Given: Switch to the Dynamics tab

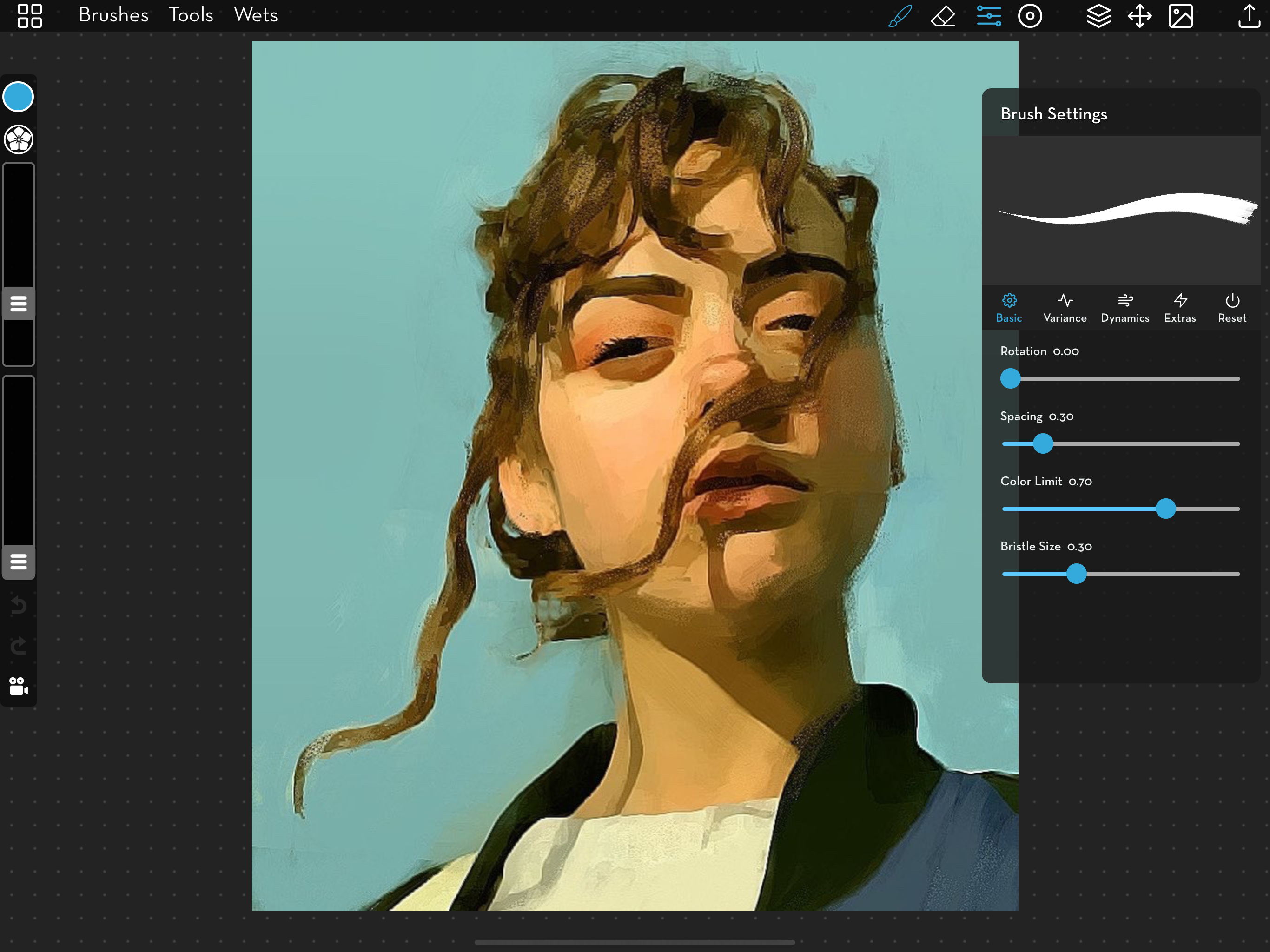Looking at the screenshot, I should [x=1124, y=308].
